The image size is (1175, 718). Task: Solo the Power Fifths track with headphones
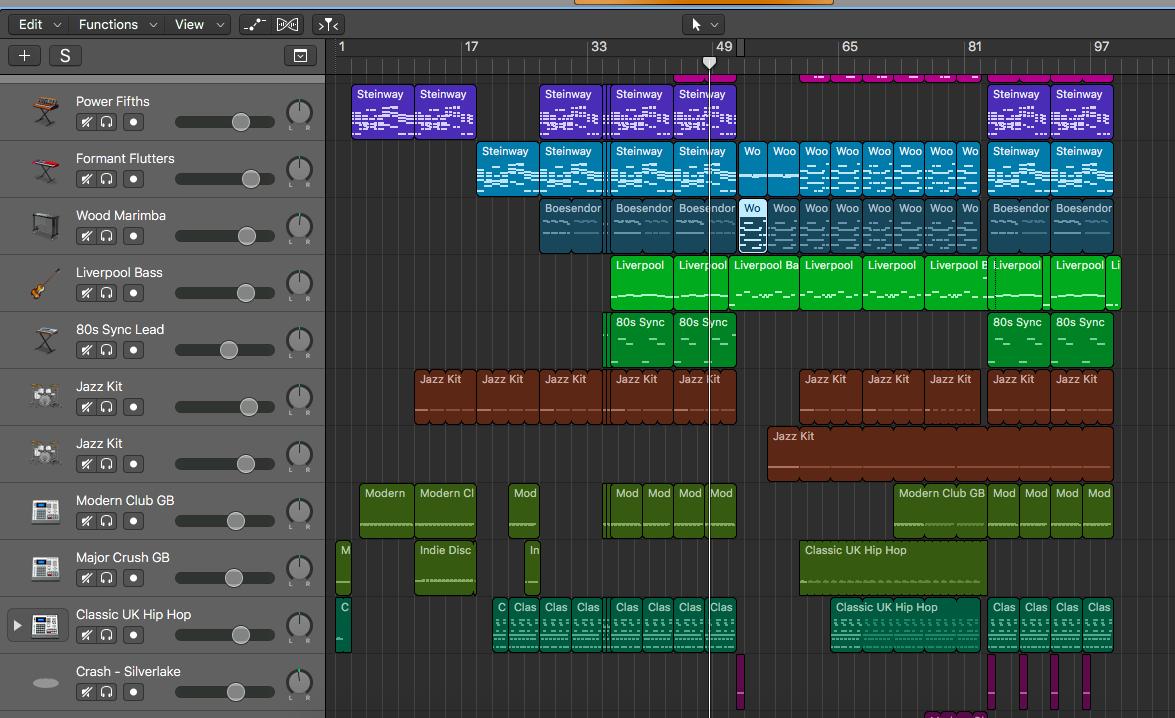tap(107, 122)
